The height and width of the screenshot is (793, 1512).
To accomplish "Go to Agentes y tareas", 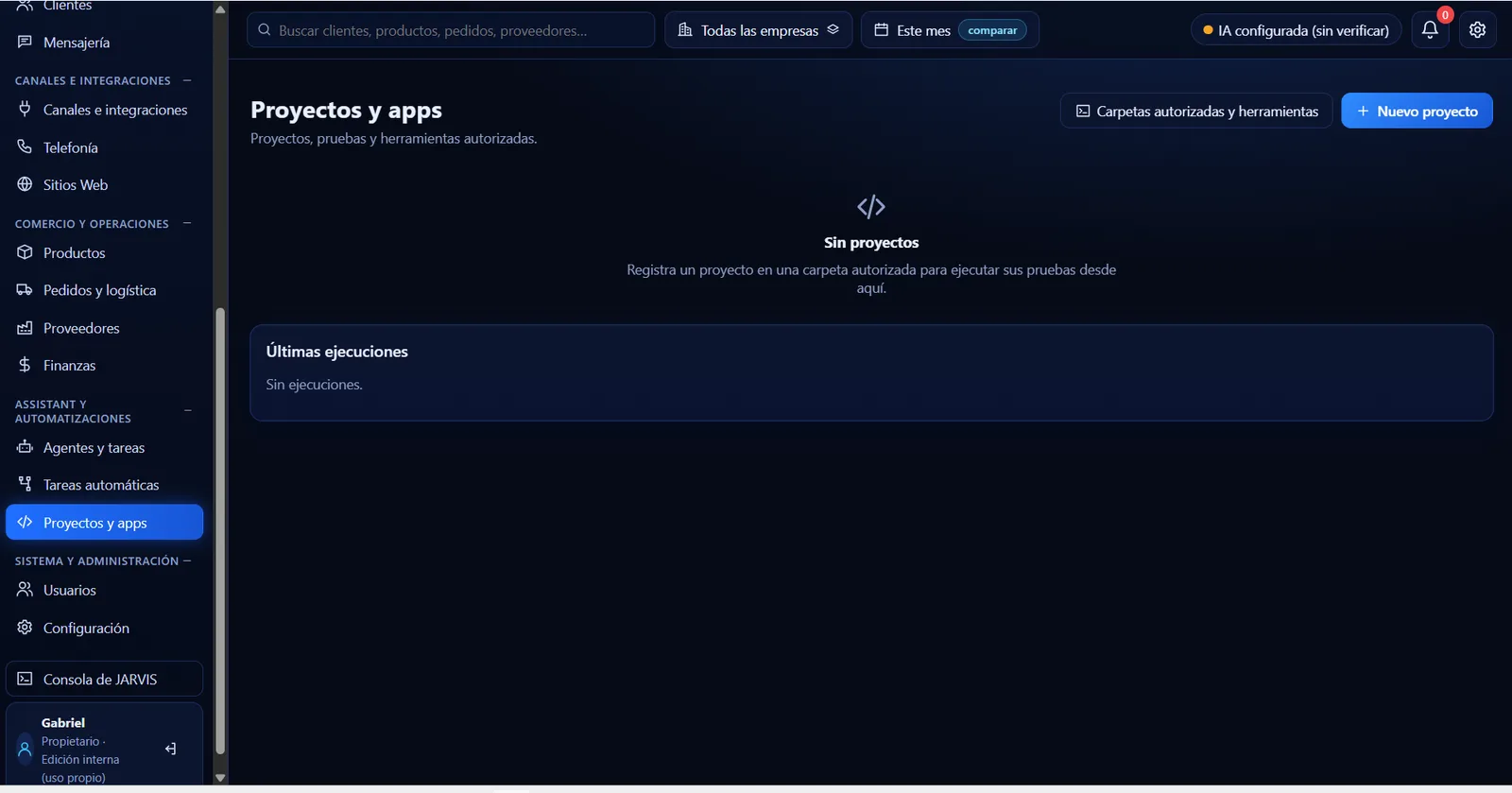I will tap(104, 447).
